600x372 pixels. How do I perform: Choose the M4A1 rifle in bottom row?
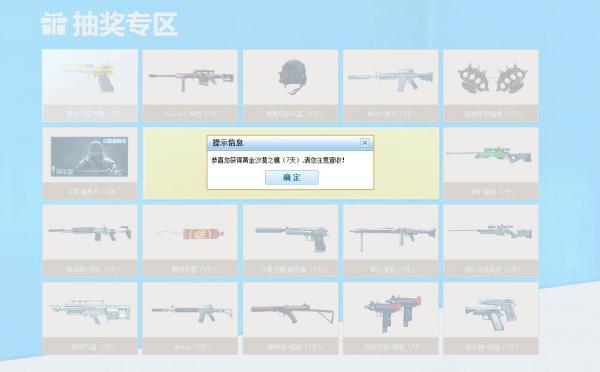[x=190, y=318]
